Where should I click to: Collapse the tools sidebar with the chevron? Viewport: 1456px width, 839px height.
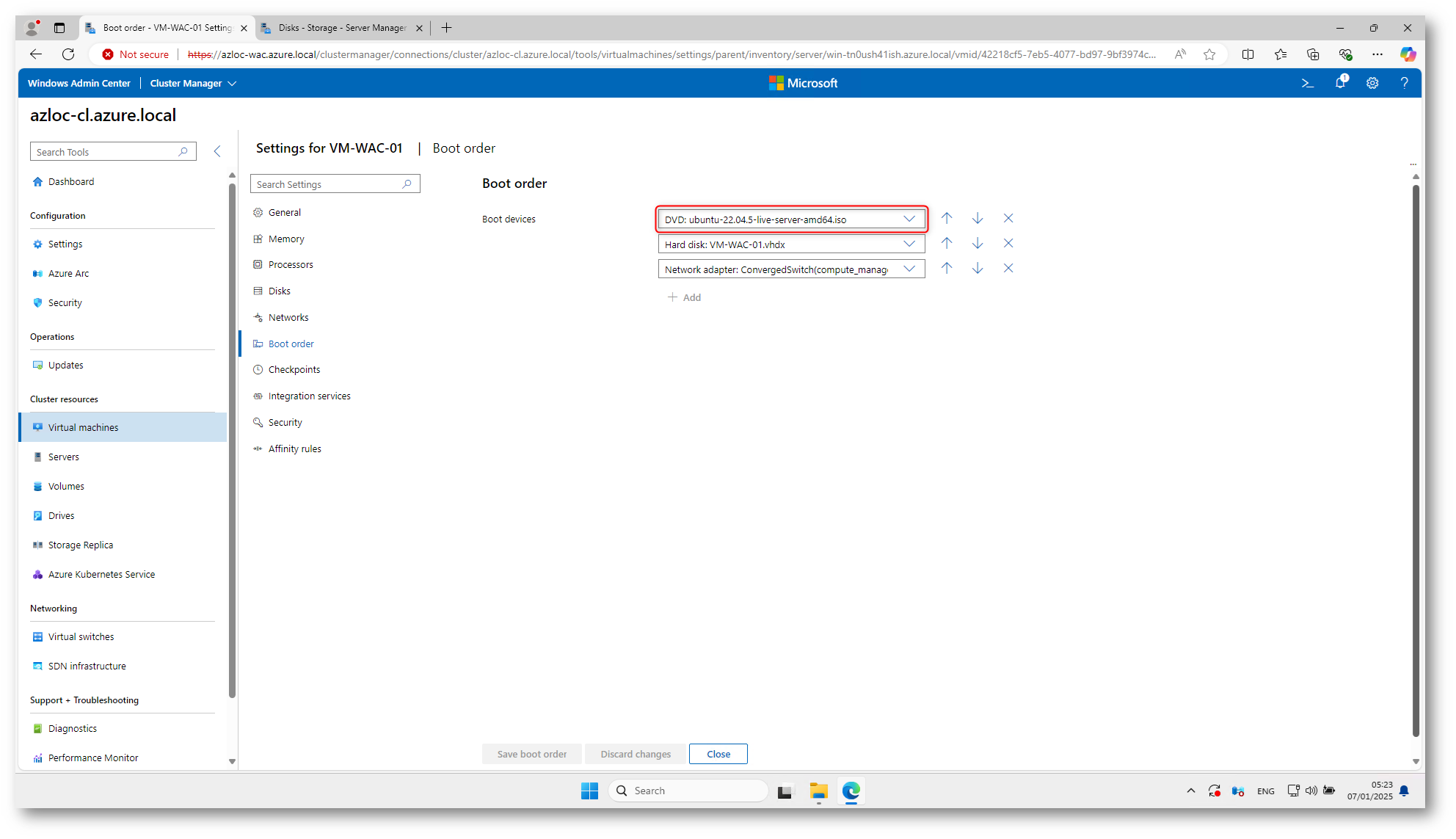point(217,151)
